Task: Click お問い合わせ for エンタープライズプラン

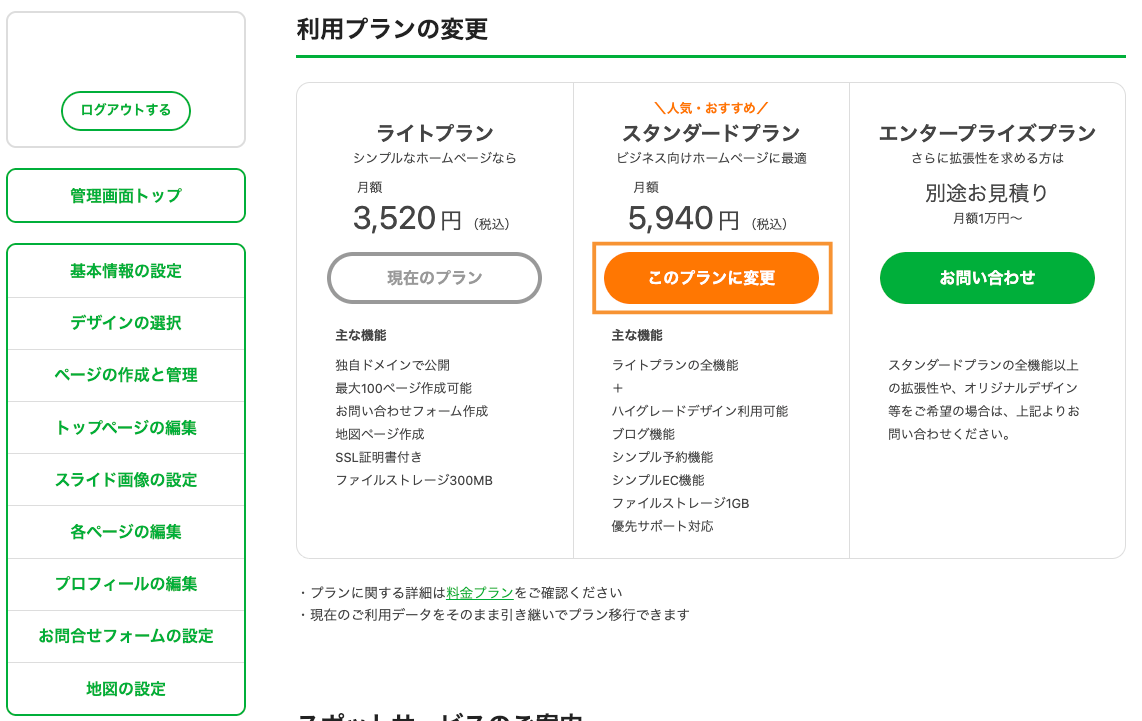Action: click(986, 278)
